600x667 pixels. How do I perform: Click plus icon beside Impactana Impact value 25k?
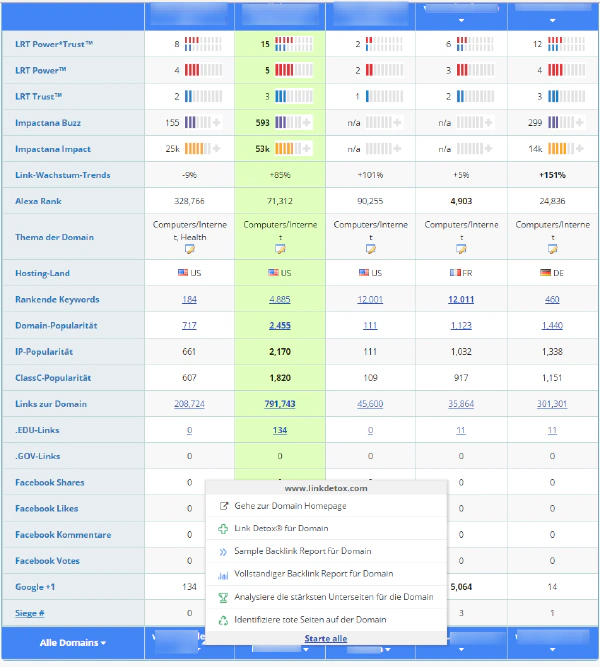click(217, 149)
